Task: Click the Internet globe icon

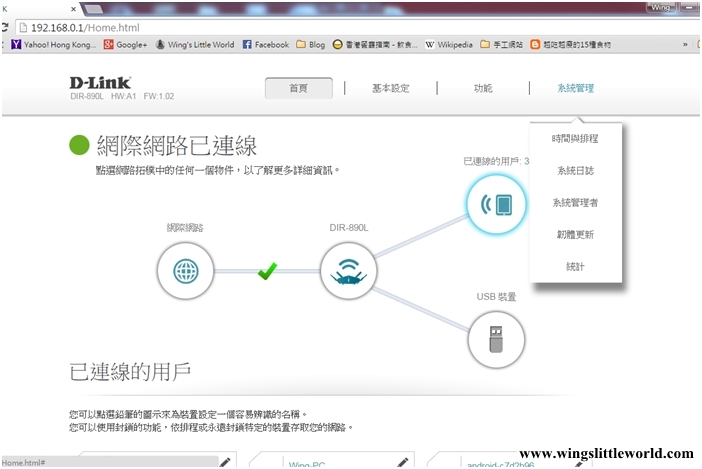Action: (x=185, y=271)
